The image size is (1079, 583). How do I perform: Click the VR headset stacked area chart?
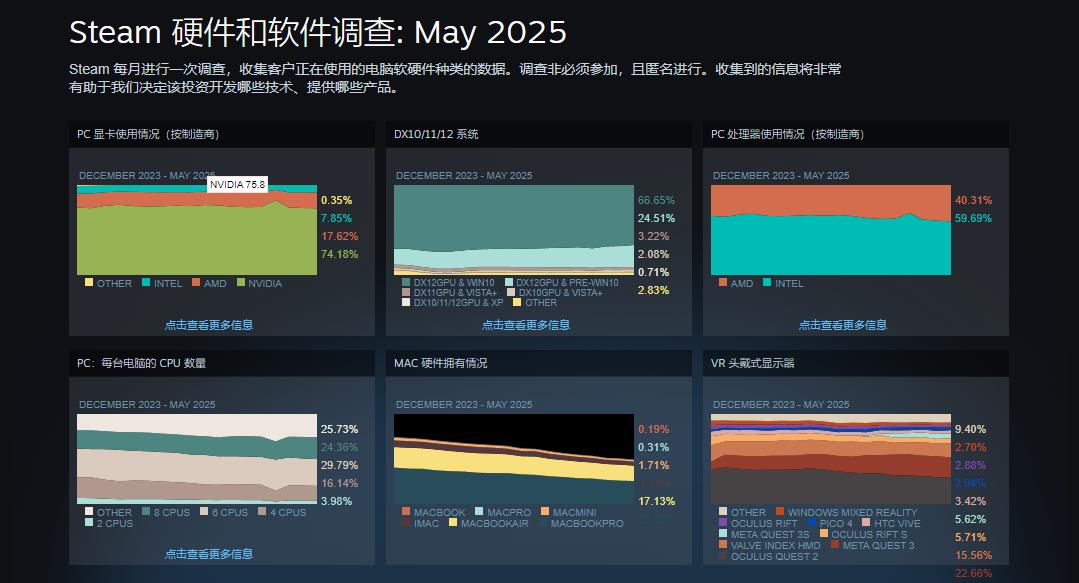(830, 460)
